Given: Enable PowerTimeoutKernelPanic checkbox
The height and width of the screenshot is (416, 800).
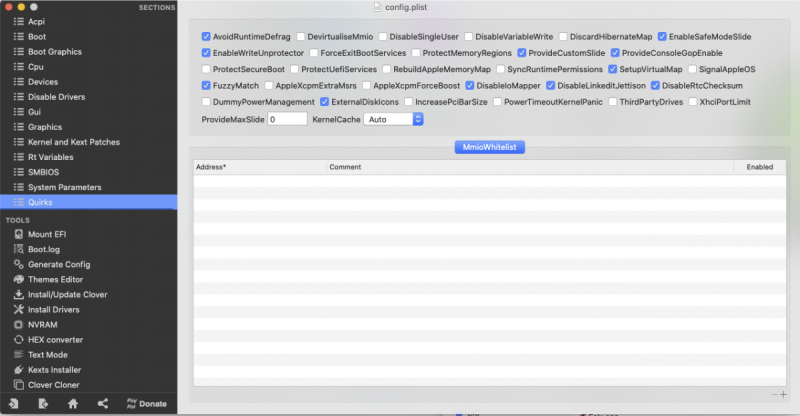Looking at the screenshot, I should [497, 102].
